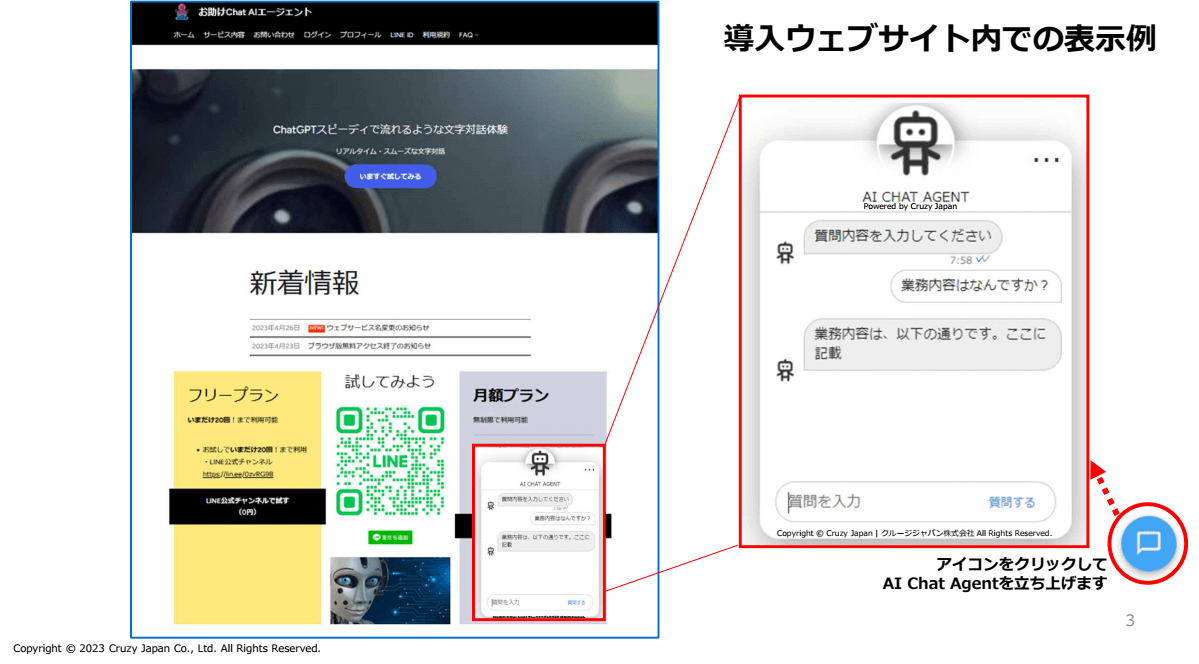Click robot avatar beside 業務内容は、以下の通りです reply

click(785, 371)
